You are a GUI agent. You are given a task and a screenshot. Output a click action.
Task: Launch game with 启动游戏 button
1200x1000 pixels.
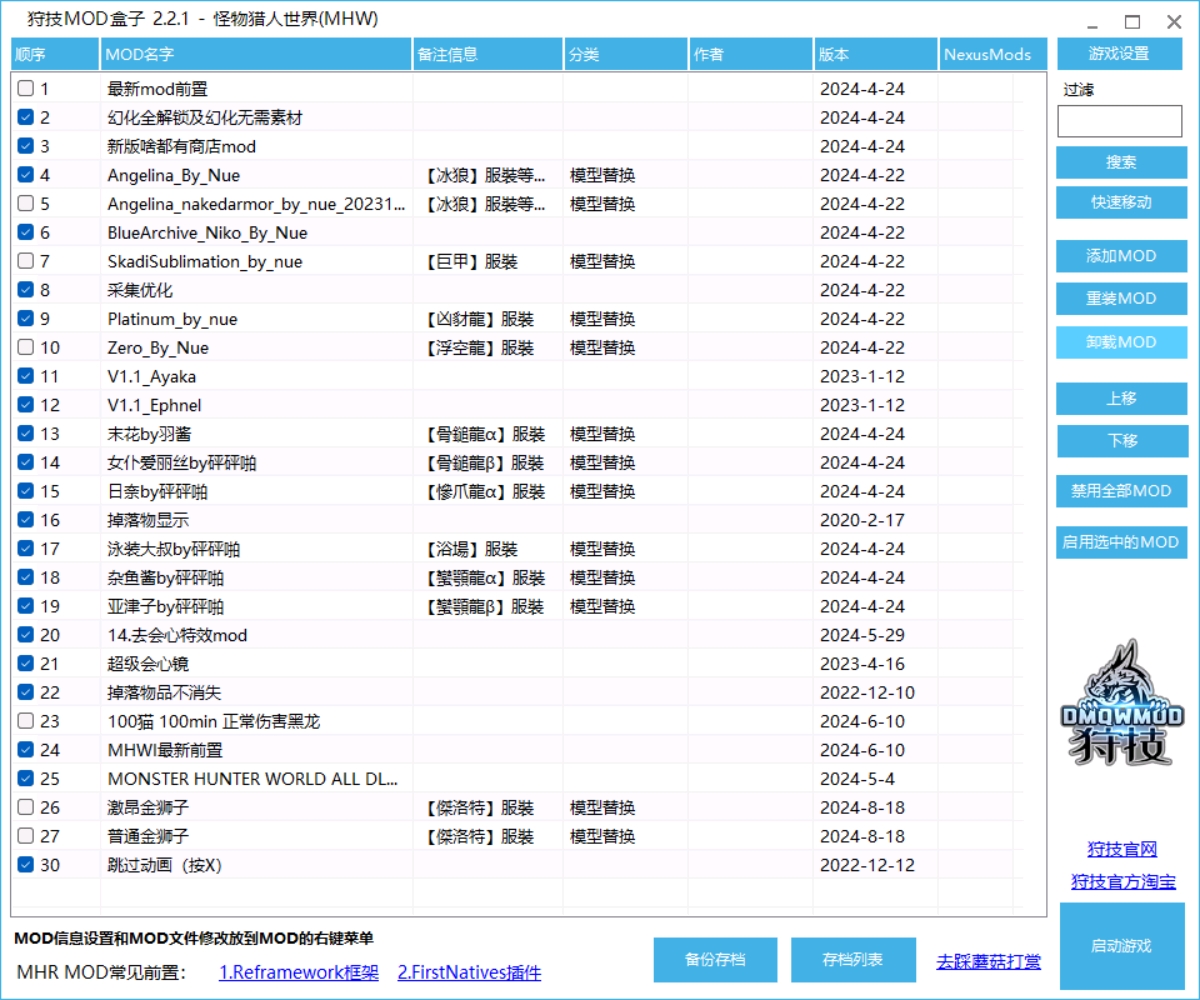1122,946
